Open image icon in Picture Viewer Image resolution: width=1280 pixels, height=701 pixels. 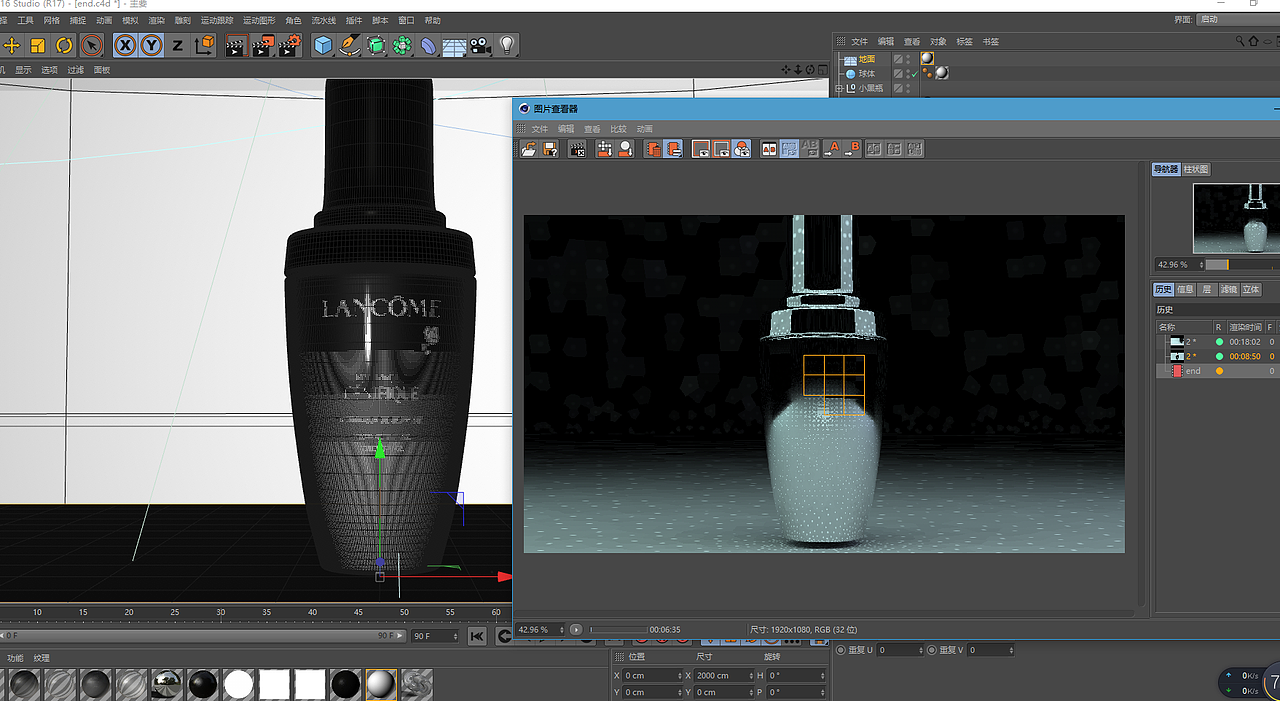pos(529,149)
